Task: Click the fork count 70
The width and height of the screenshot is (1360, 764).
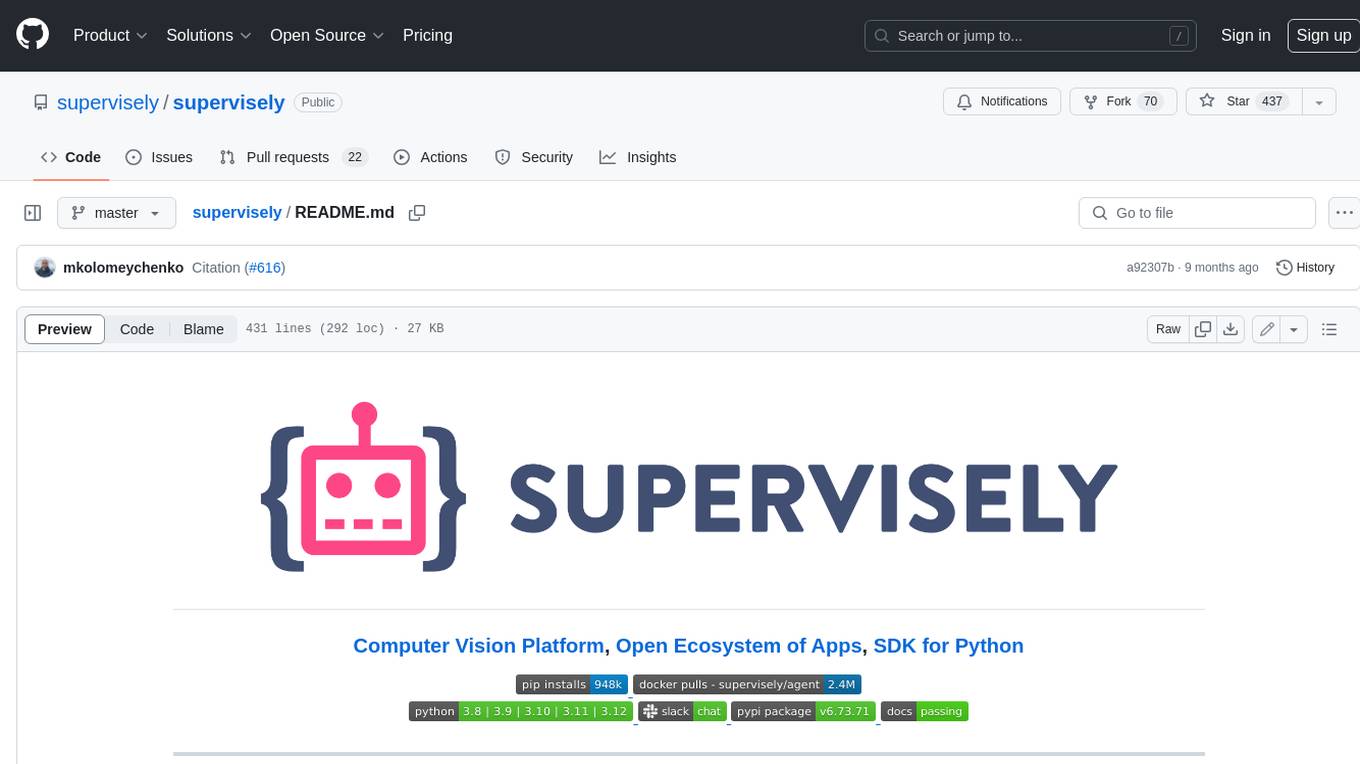Action: (x=1150, y=102)
